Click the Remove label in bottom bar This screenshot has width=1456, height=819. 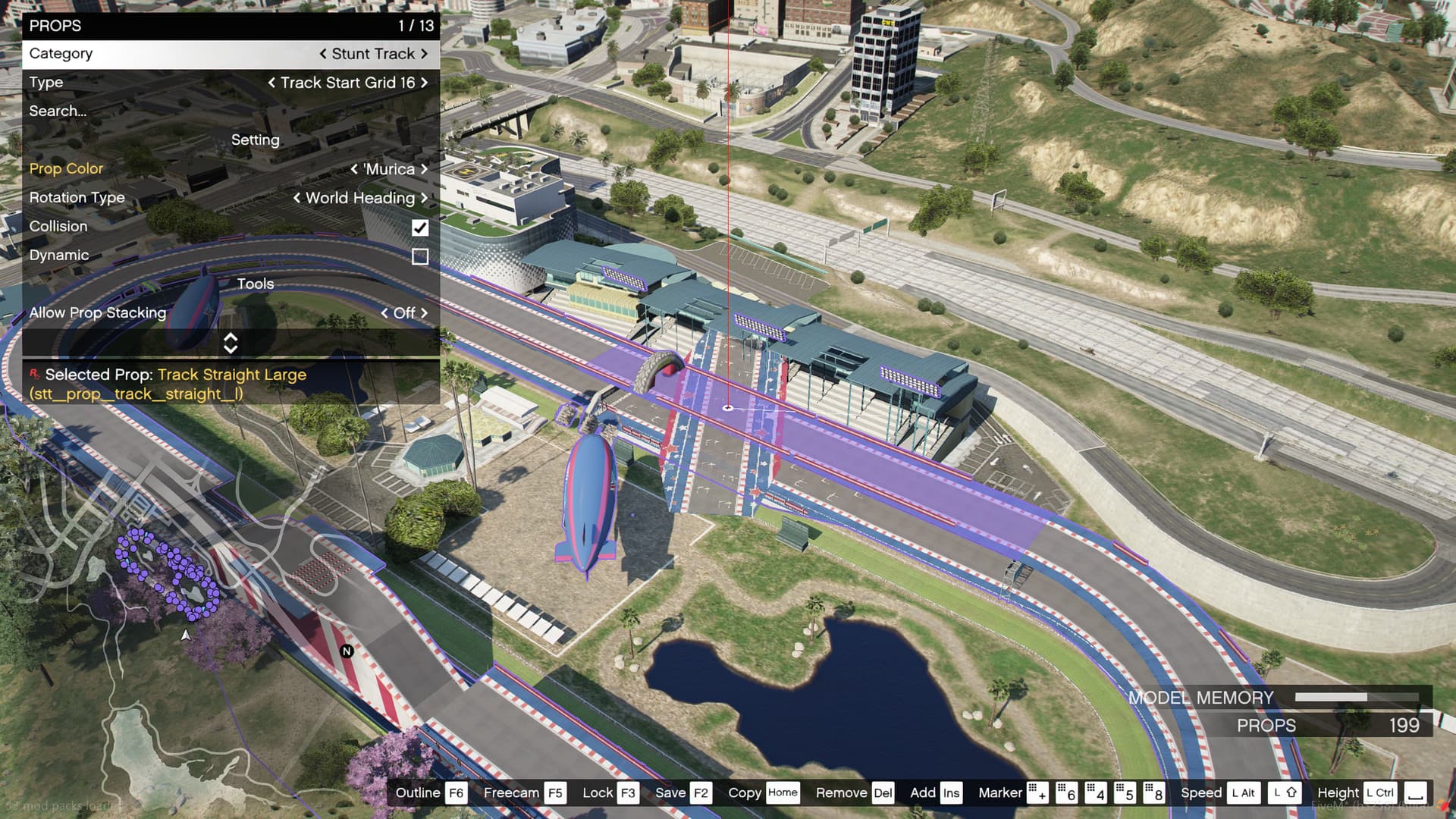pyautogui.click(x=842, y=792)
